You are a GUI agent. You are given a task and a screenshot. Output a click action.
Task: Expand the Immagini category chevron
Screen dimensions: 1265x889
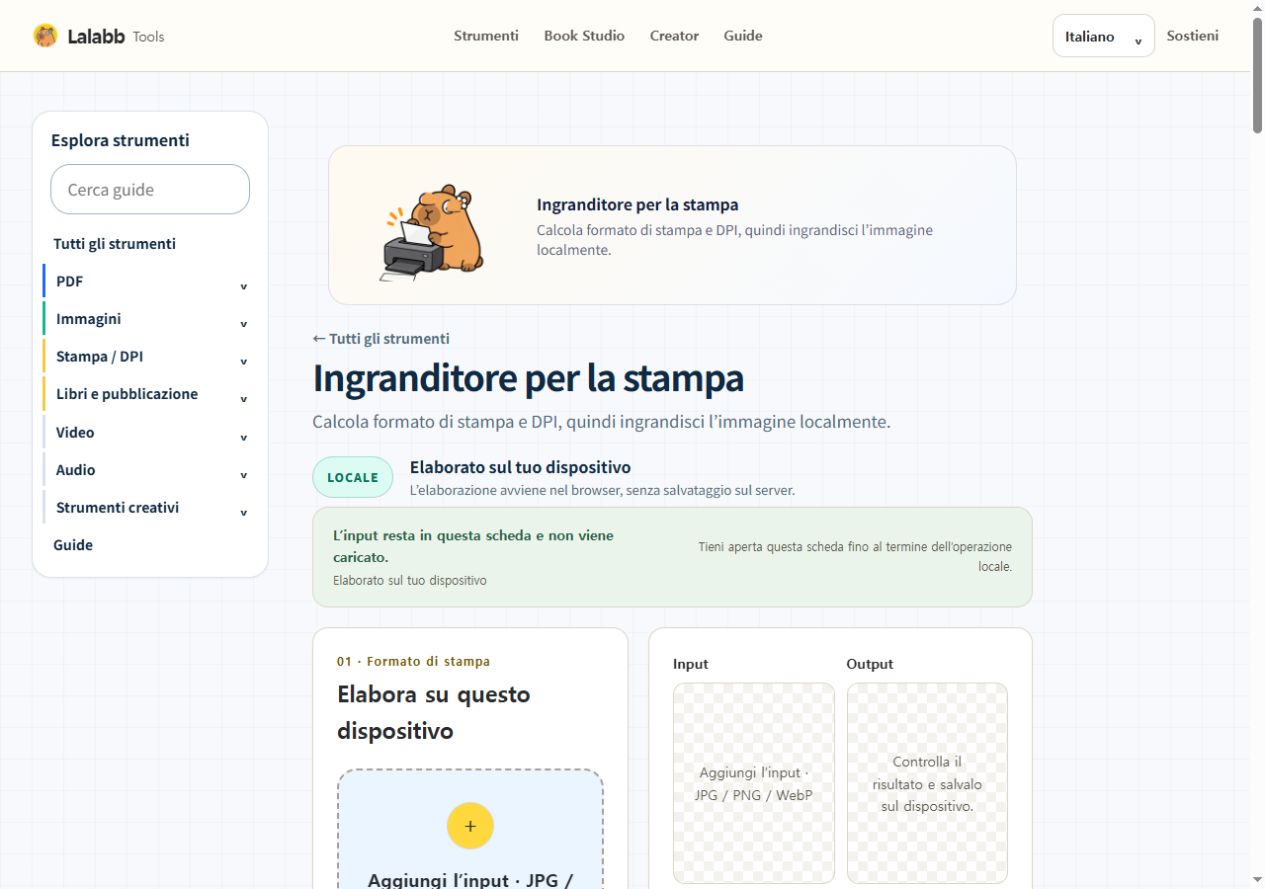click(243, 324)
